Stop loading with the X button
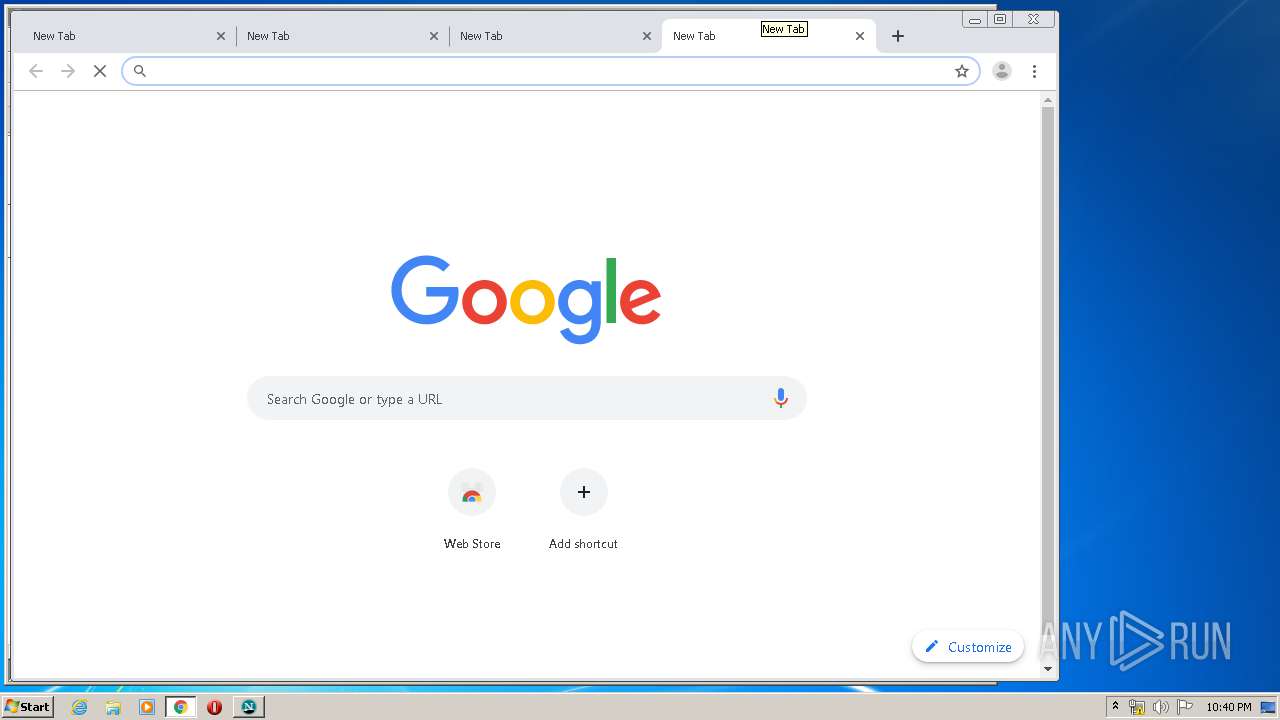 (100, 71)
